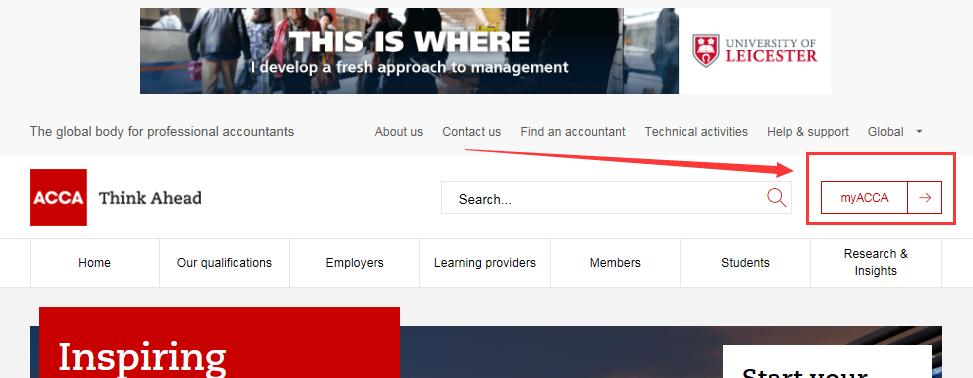
Task: Select the Members navigation item
Action: coord(615,263)
